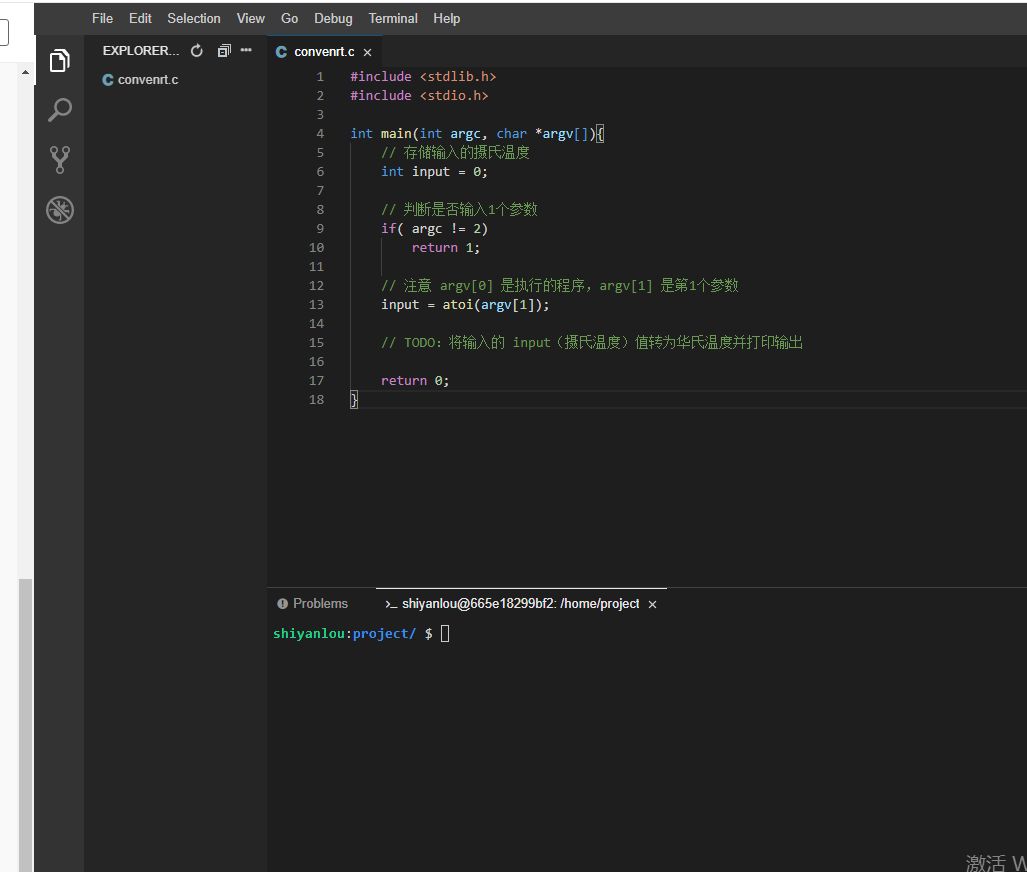Open convenrt.c in the Explorer tree
Image resolution: width=1027 pixels, height=872 pixels.
tap(147, 80)
